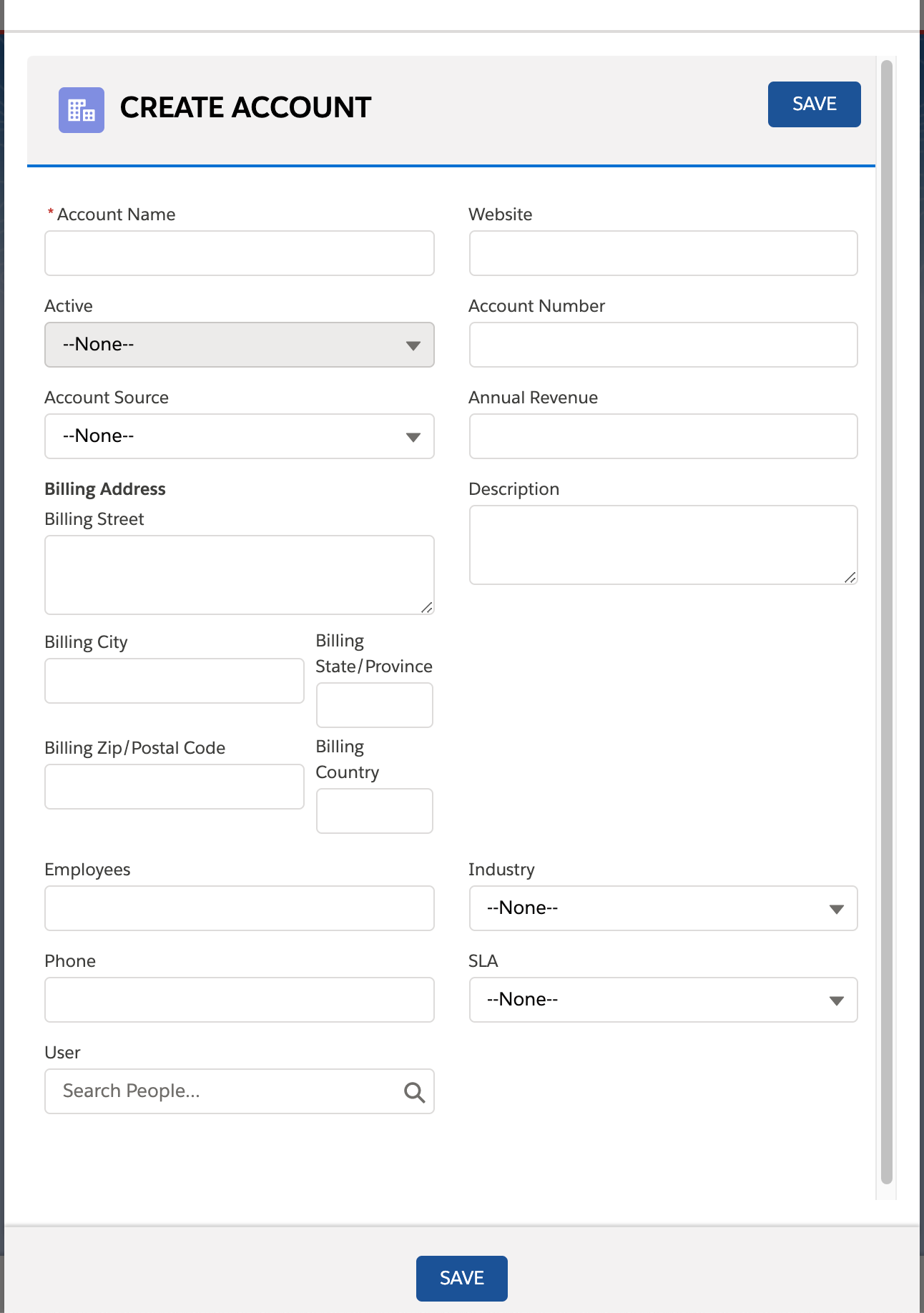This screenshot has width=924, height=1313.
Task: Open the Active dropdown
Action: tap(240, 345)
